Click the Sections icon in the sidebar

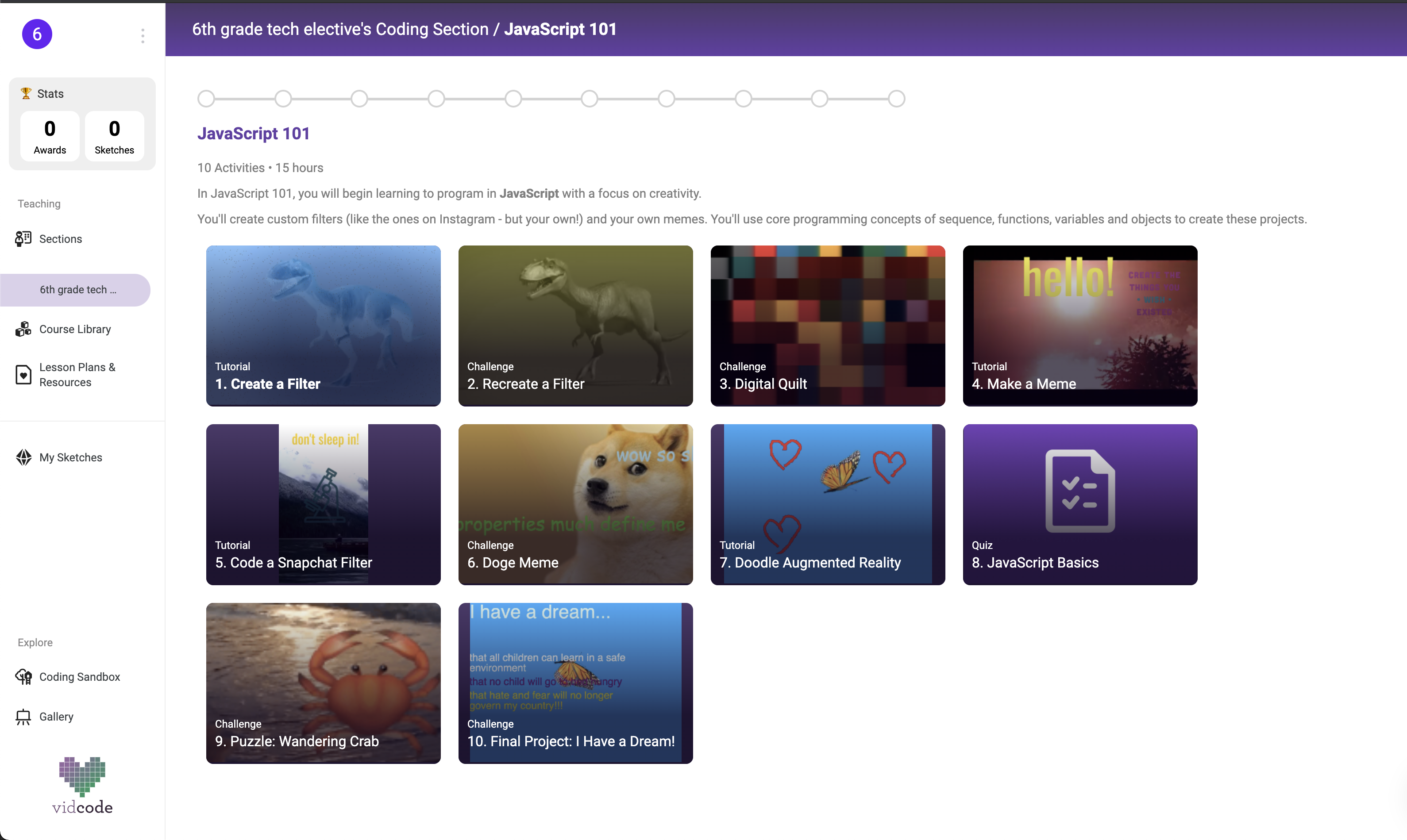pos(23,239)
